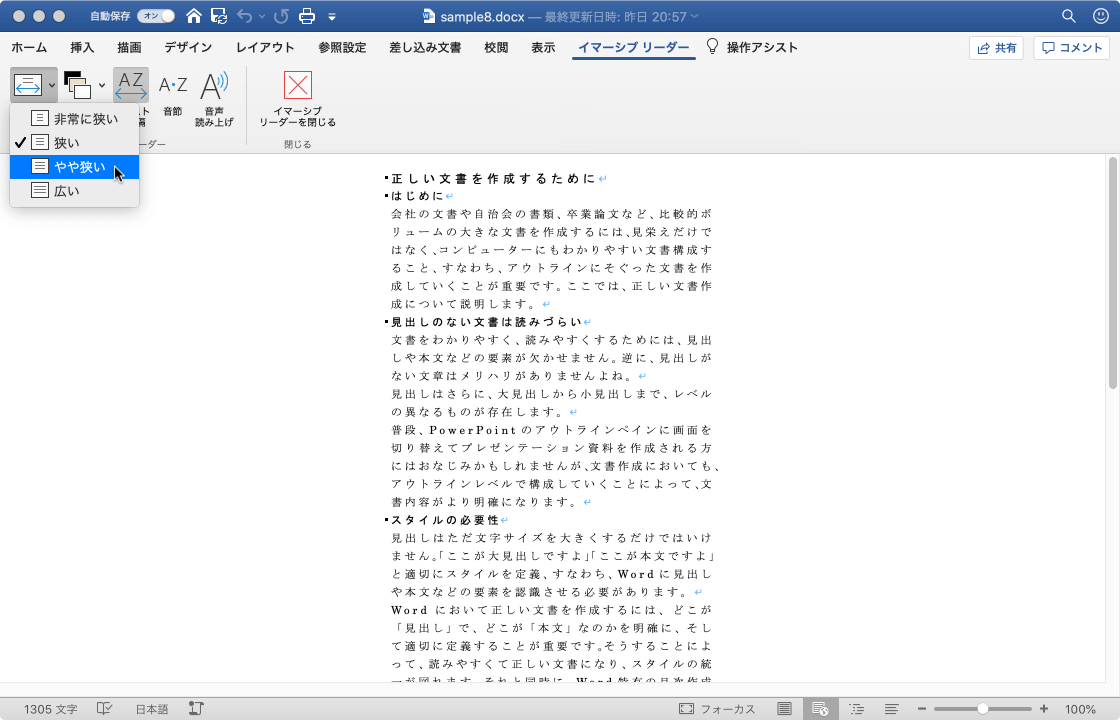1120x720 pixels.
Task: Zoom in with the plus button
Action: (x=1044, y=709)
